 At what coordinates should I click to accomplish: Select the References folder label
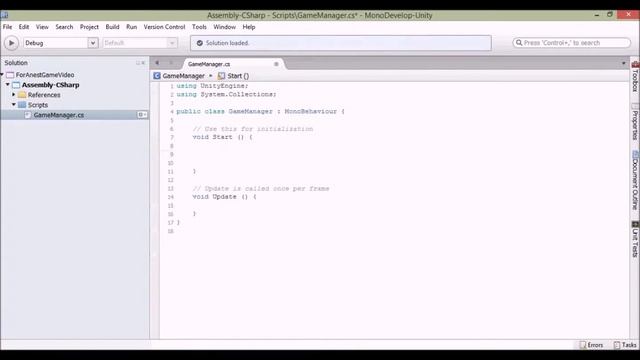[44, 95]
